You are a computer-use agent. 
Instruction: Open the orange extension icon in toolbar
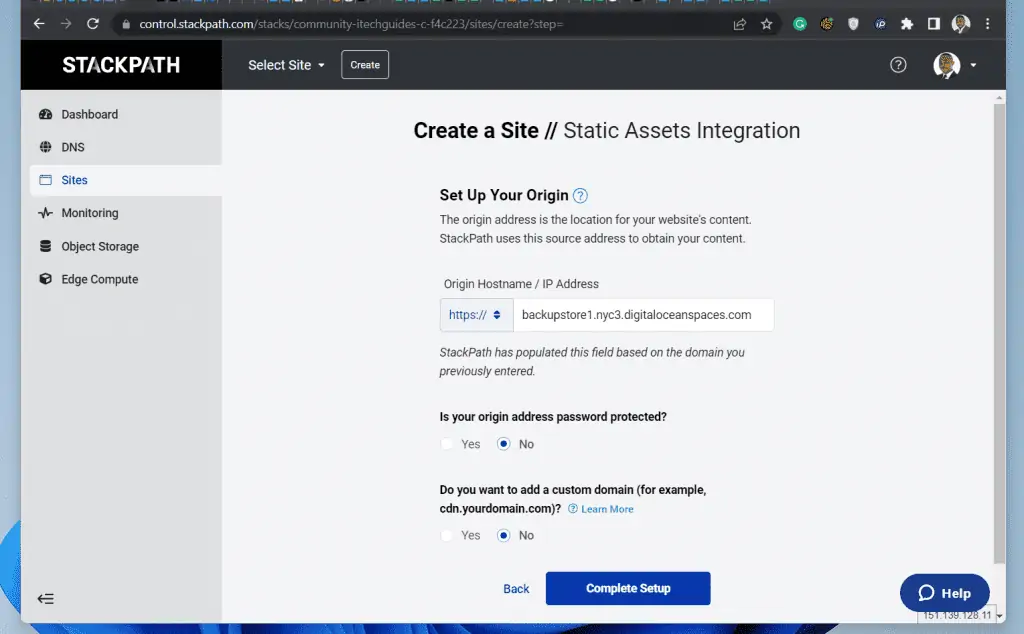(827, 24)
